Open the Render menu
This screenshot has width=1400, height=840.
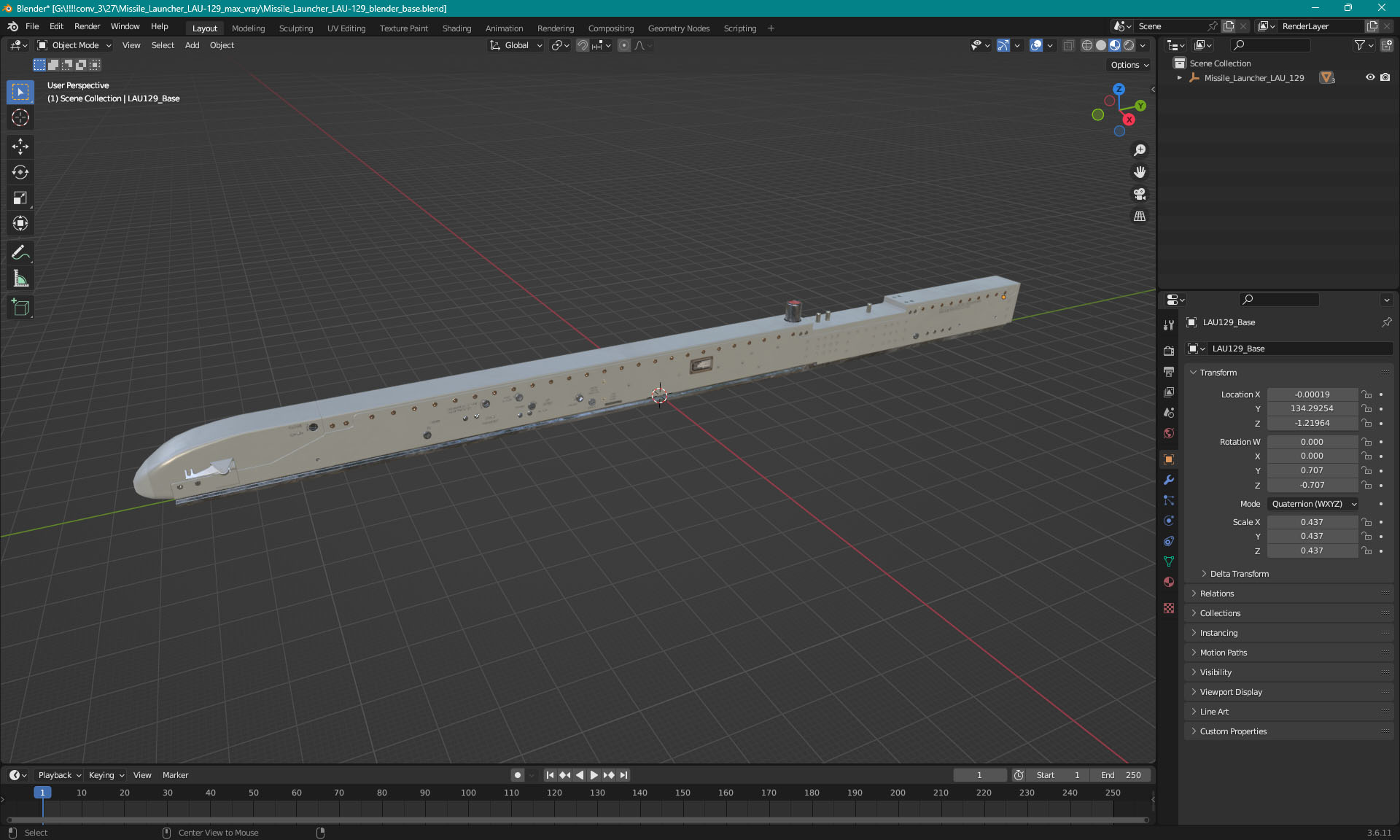click(x=87, y=26)
